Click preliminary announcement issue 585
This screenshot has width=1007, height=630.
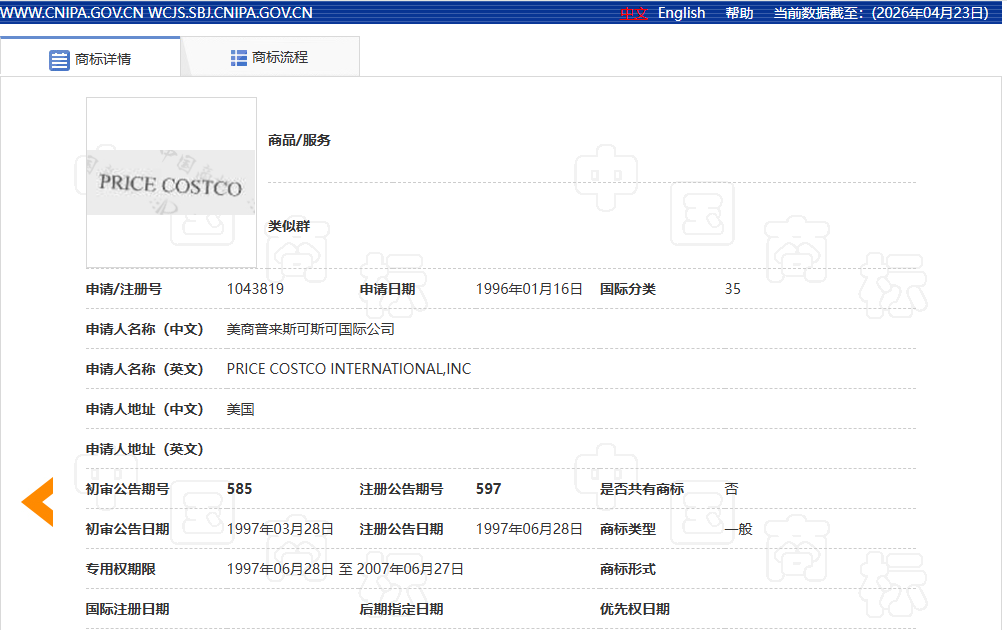(239, 489)
